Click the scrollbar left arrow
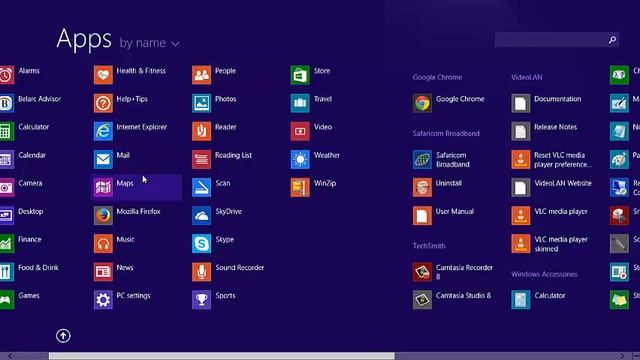 tap(10, 356)
